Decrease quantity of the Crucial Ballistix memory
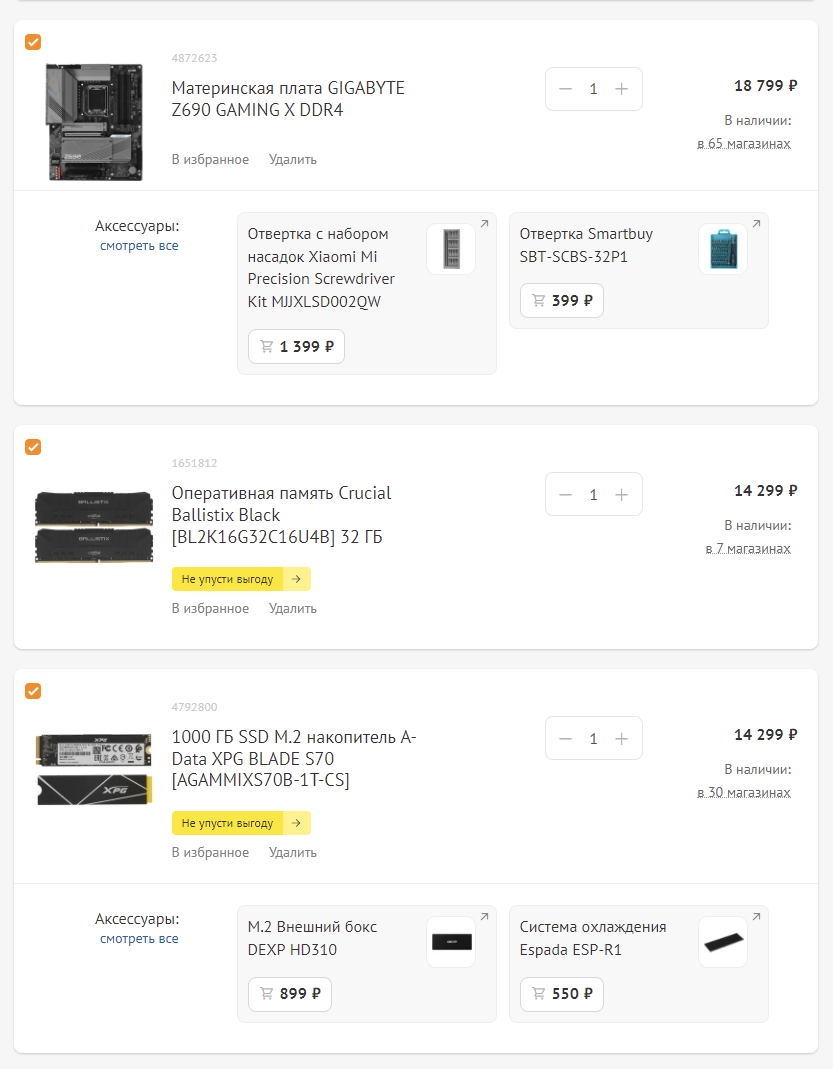This screenshot has width=833, height=1069. point(565,494)
